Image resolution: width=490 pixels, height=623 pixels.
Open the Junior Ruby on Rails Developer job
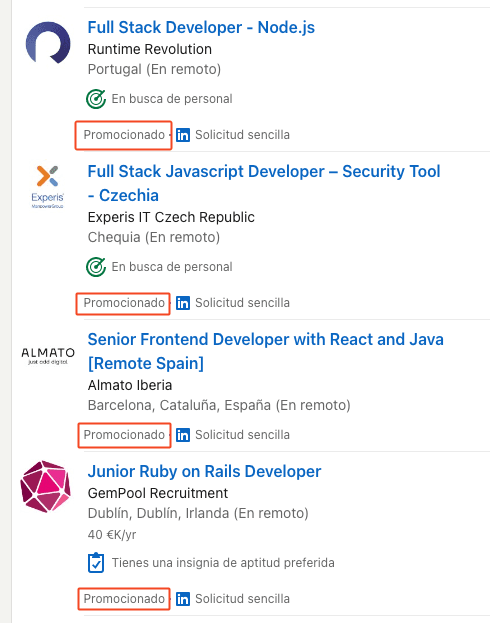coord(204,471)
